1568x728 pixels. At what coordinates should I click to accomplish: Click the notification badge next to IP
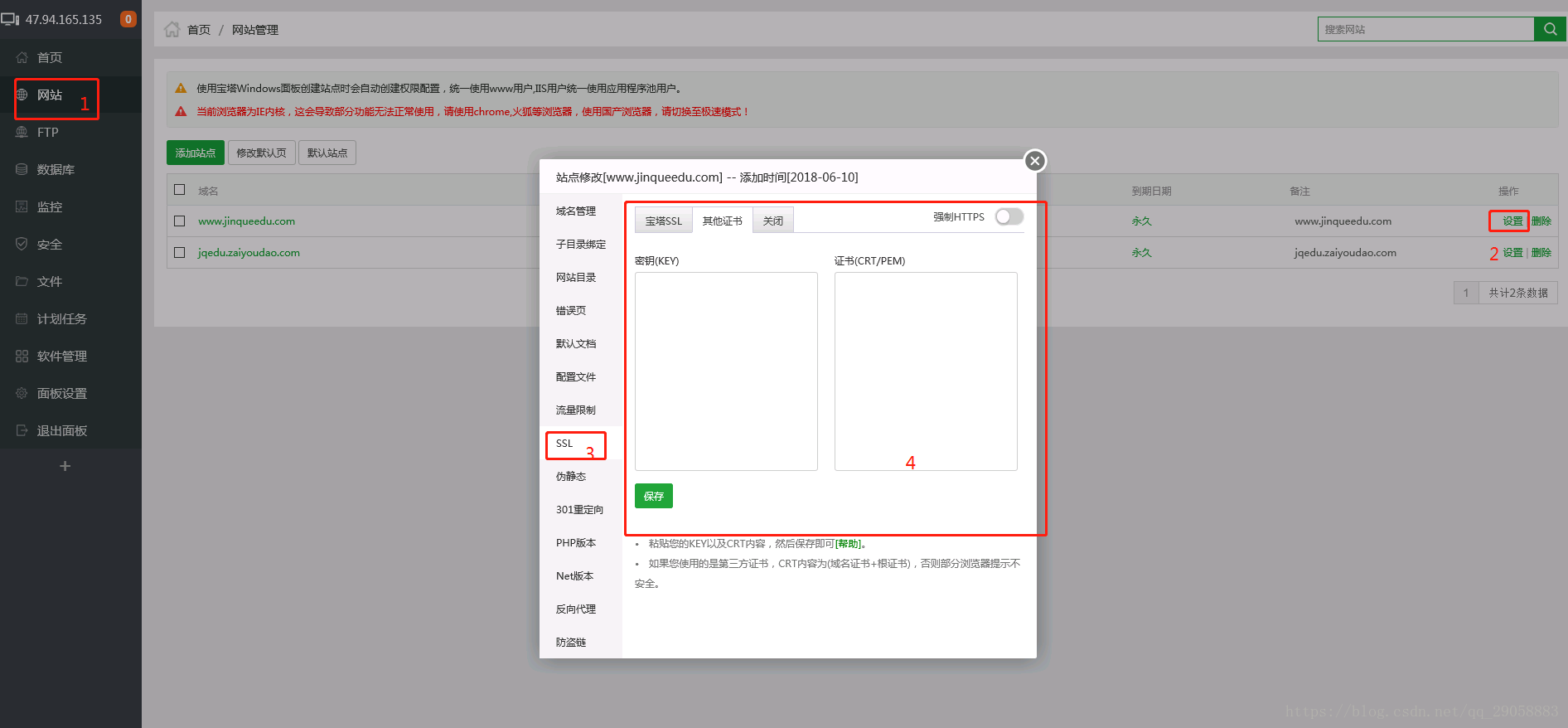128,19
